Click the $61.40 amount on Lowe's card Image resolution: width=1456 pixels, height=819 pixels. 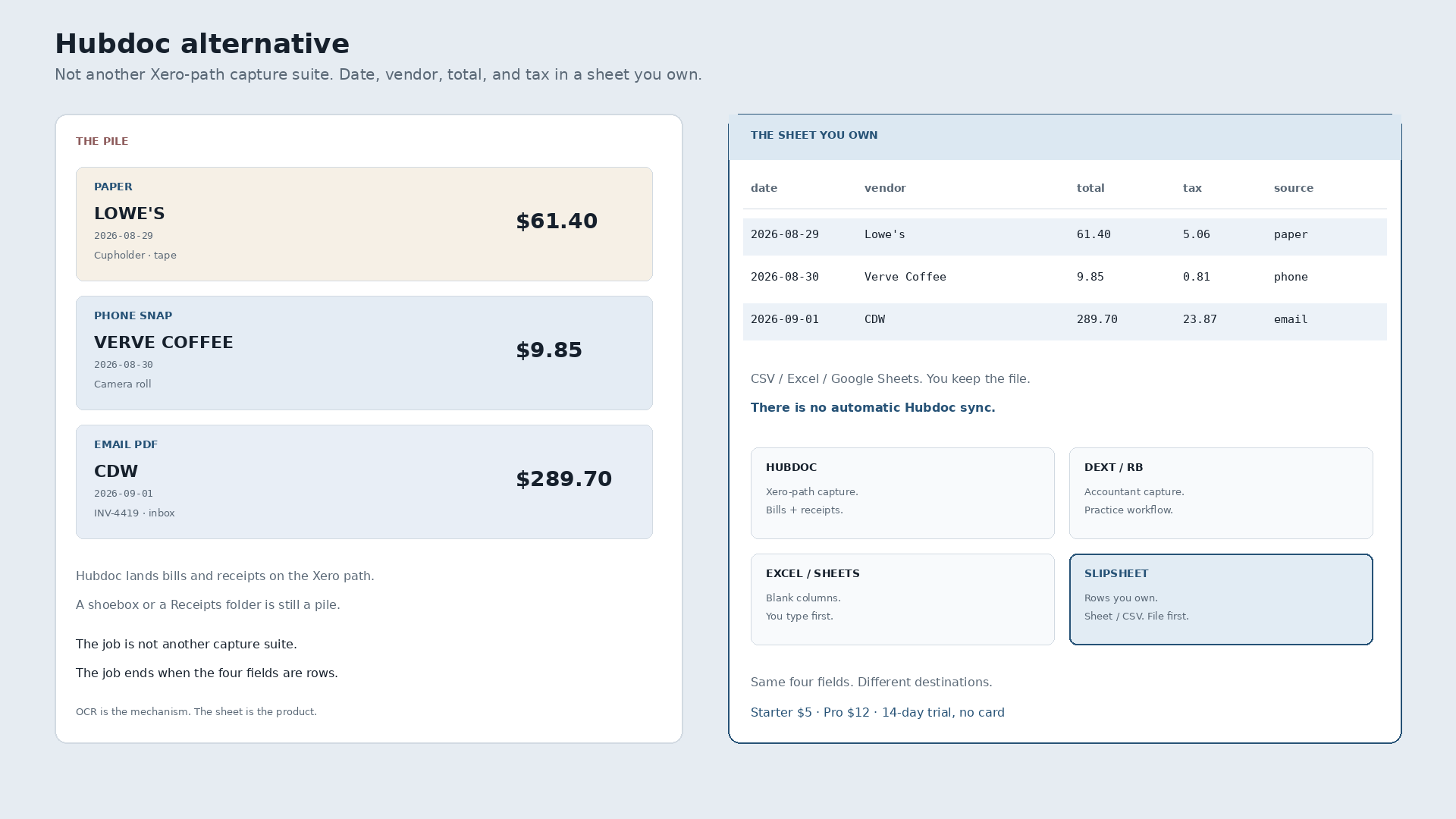(x=557, y=221)
